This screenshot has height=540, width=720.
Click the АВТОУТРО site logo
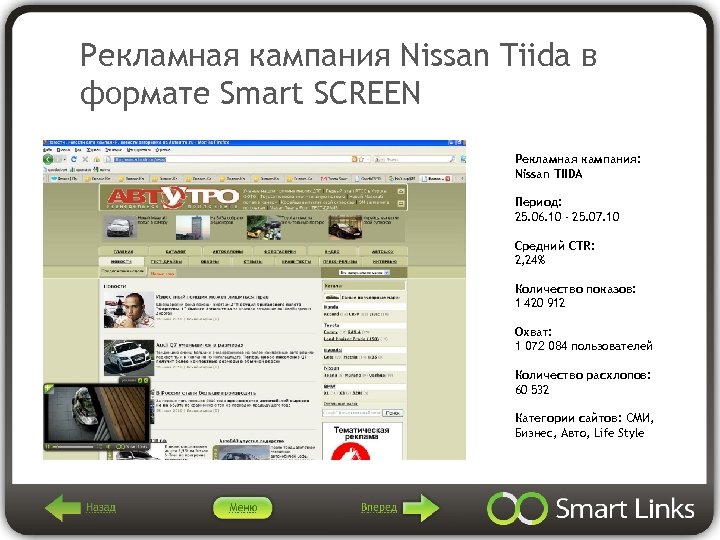173,198
